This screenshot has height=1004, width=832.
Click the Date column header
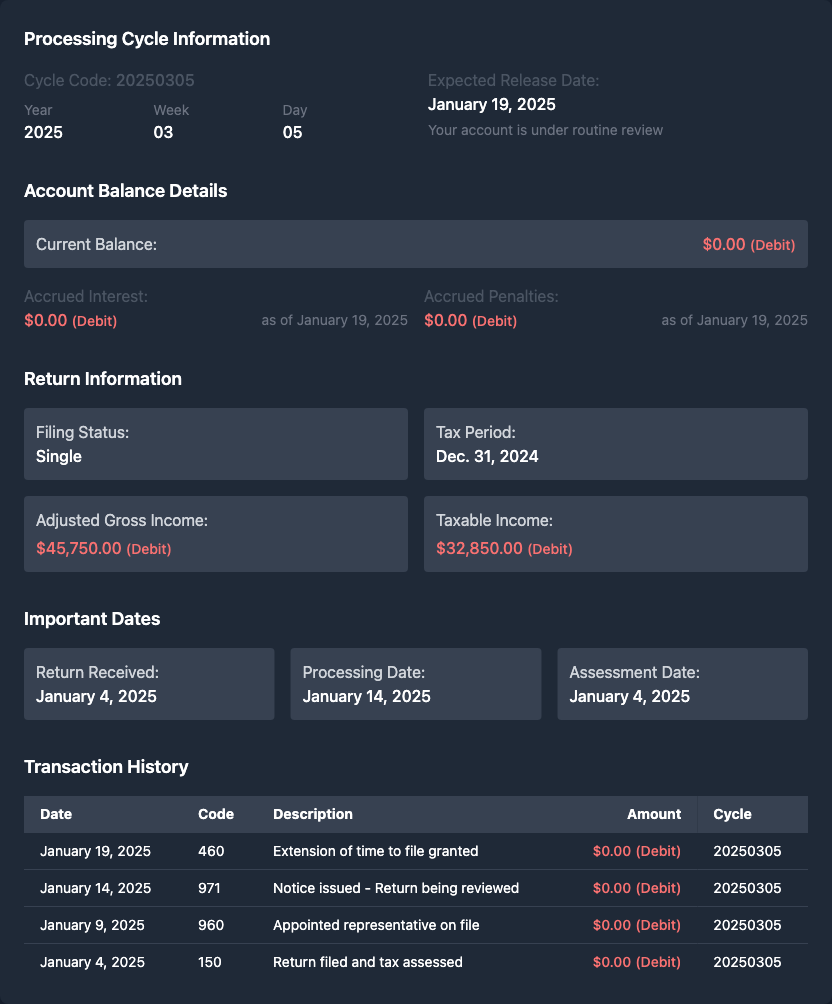pyautogui.click(x=56, y=814)
